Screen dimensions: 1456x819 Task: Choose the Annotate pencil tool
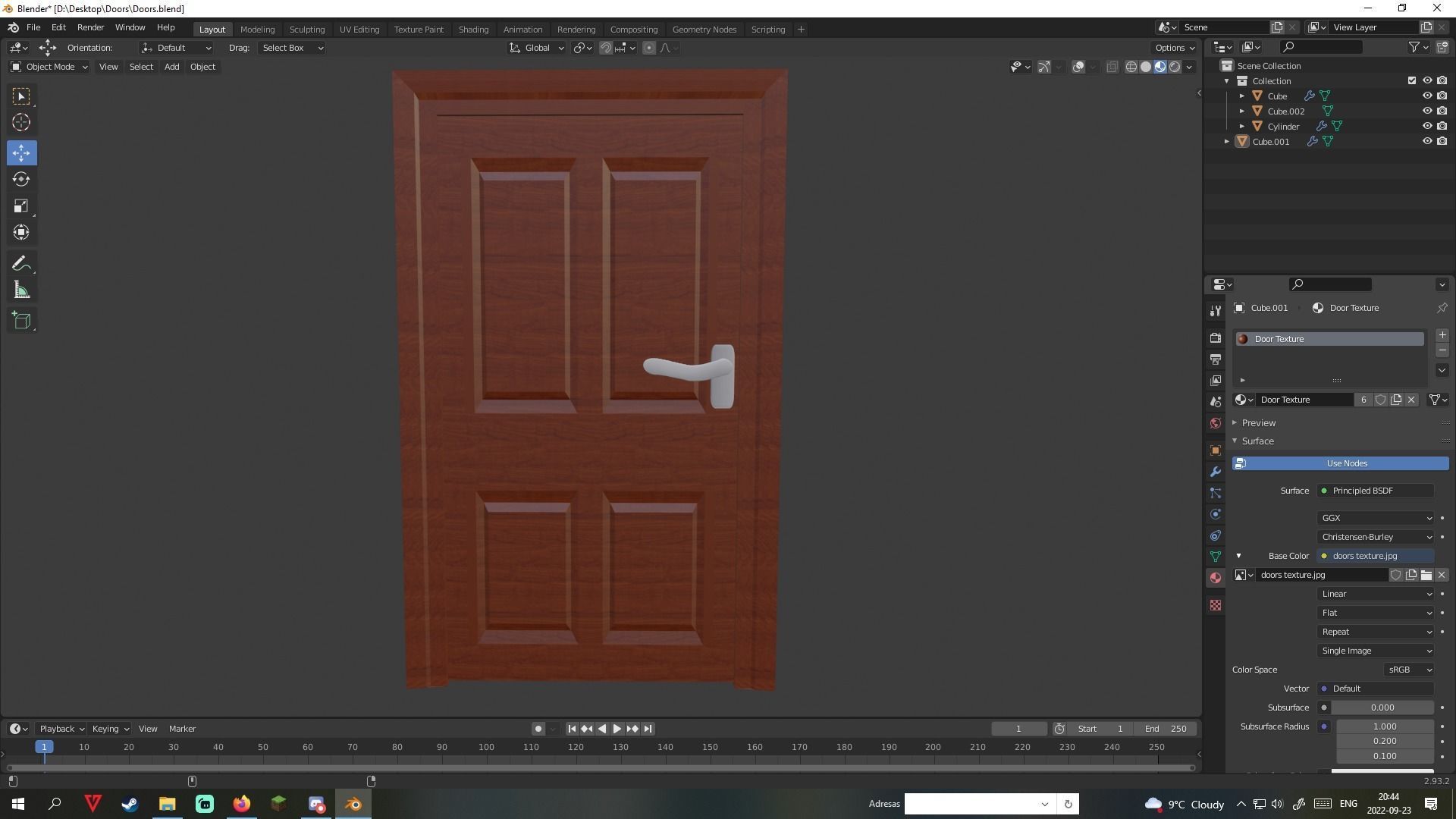point(21,263)
